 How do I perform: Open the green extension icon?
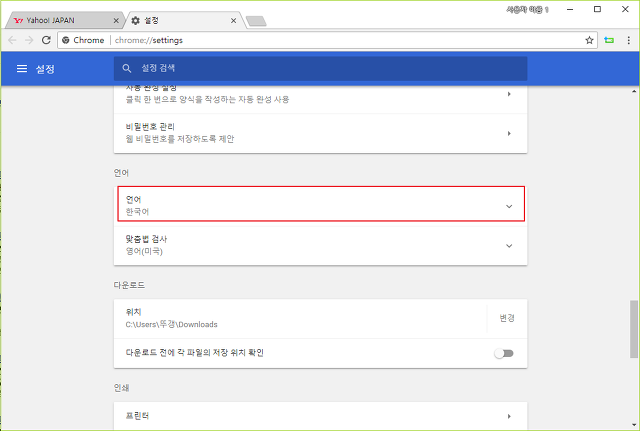(609, 40)
